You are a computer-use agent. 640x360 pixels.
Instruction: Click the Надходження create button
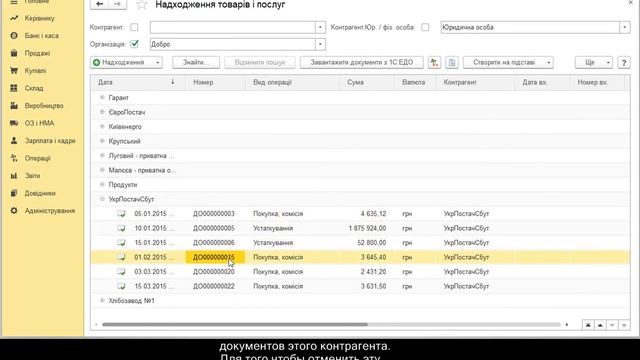tap(121, 62)
